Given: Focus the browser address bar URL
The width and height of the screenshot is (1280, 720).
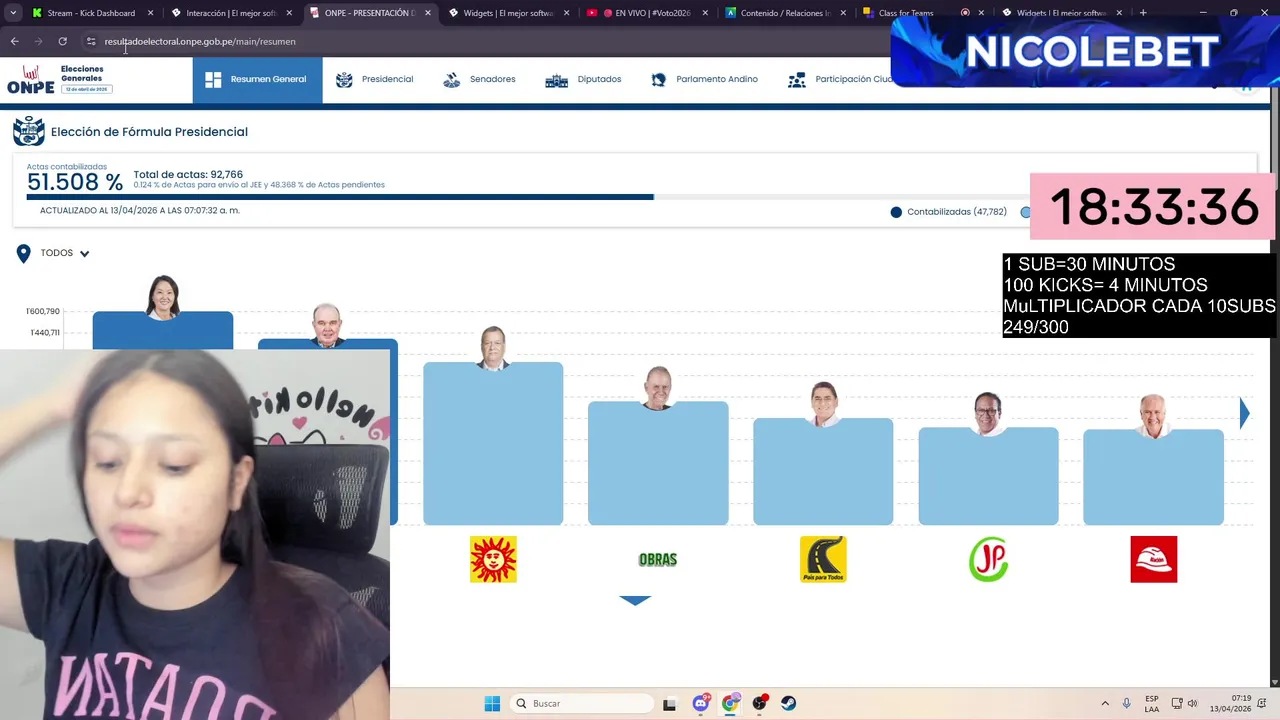Looking at the screenshot, I should pos(200,41).
